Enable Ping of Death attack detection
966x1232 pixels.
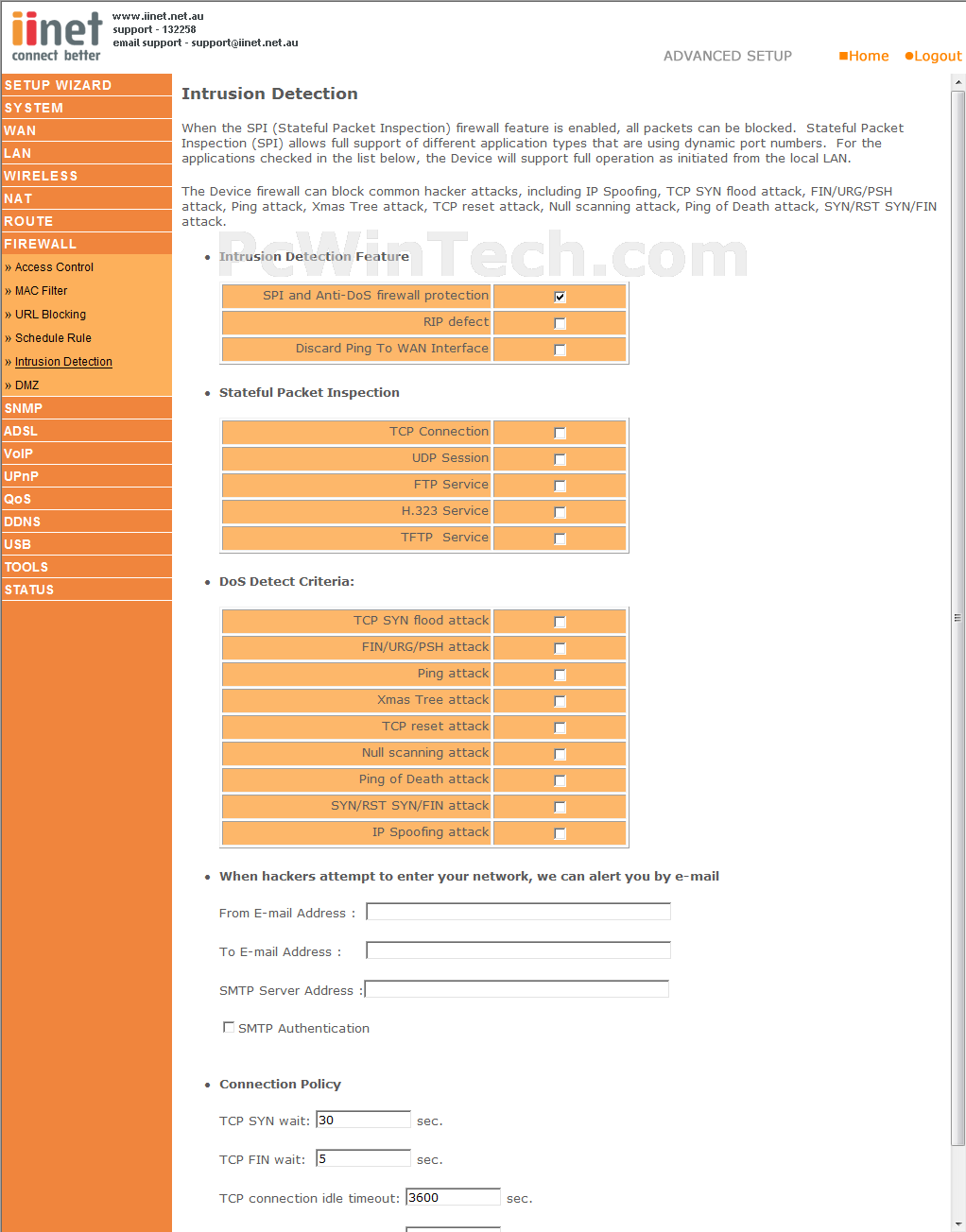560,780
